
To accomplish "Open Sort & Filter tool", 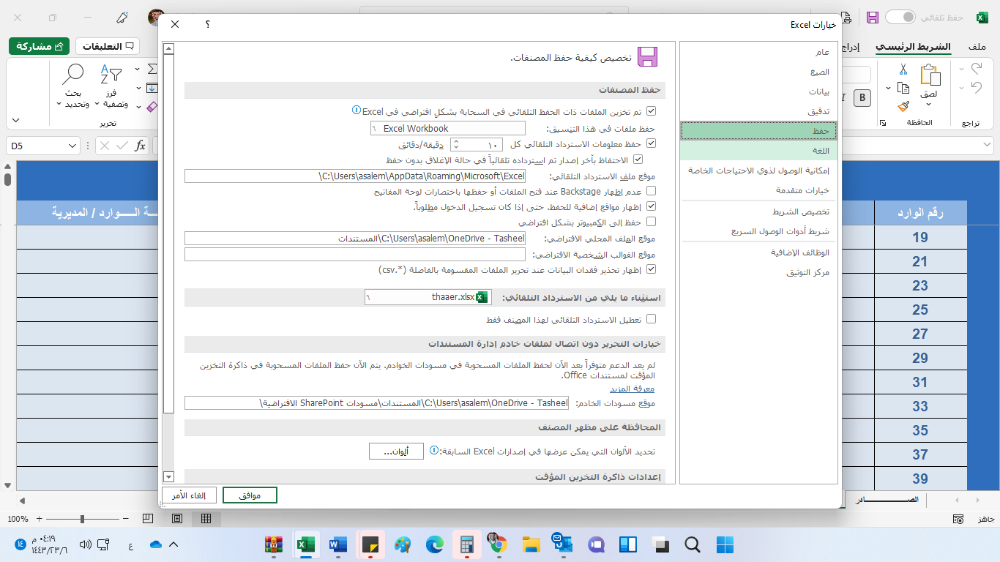I will point(111,75).
